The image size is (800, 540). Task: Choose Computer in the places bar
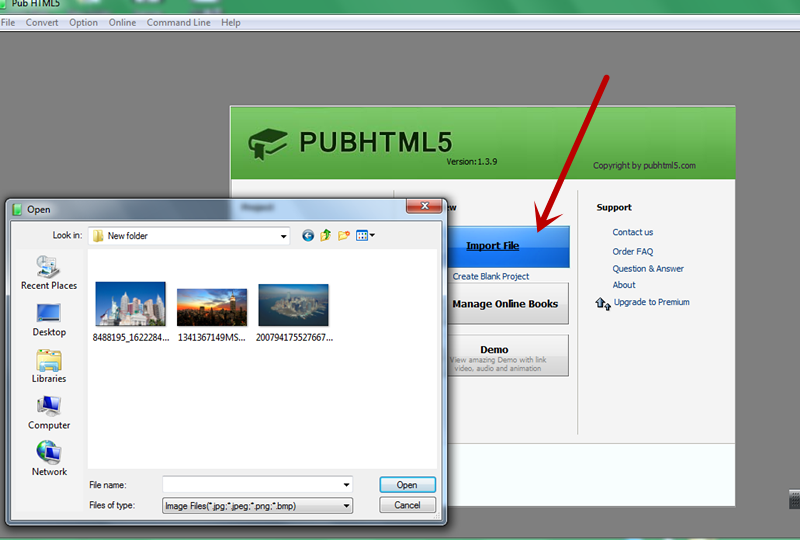(x=49, y=413)
